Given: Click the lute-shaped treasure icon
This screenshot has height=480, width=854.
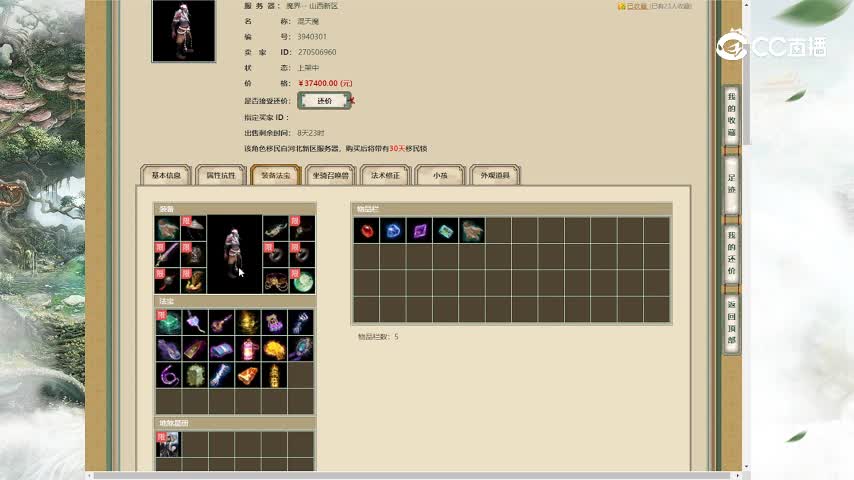Looking at the screenshot, I should click(221, 323).
